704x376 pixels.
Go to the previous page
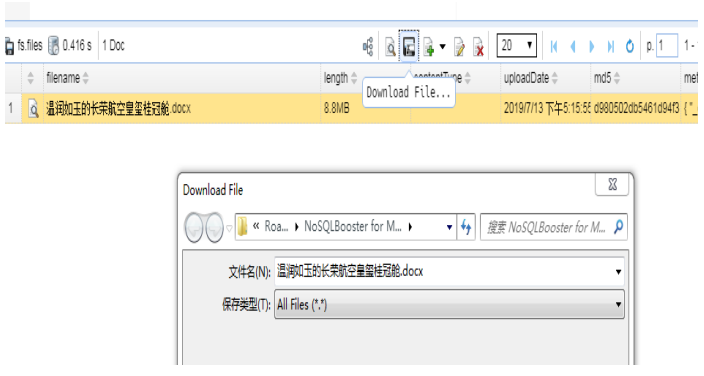573,46
